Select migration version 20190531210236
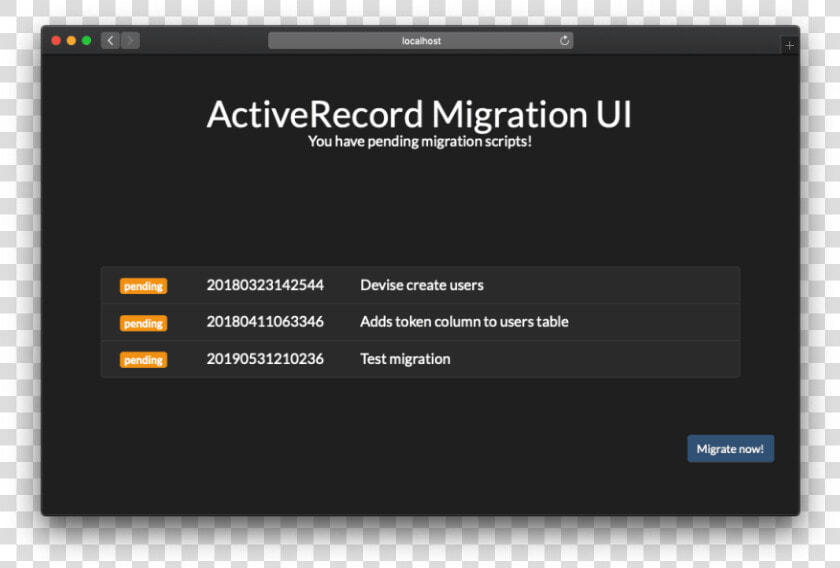The width and height of the screenshot is (840, 568). click(265, 358)
